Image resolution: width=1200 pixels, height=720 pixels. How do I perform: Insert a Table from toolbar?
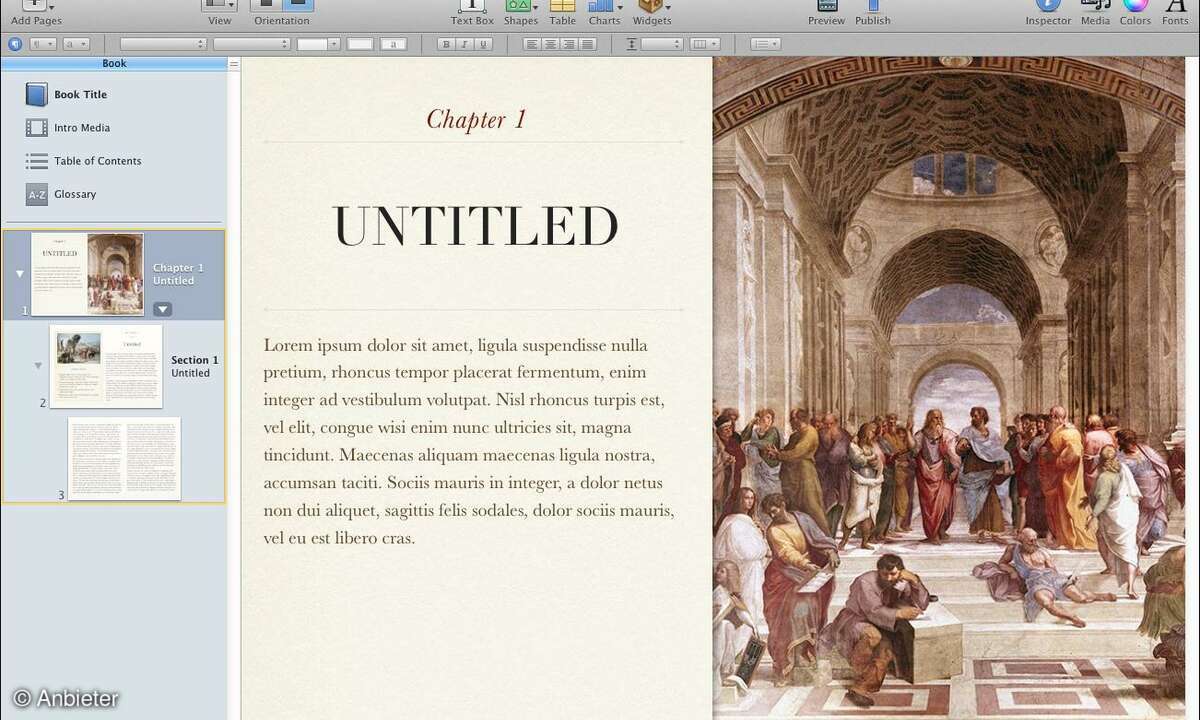tap(563, 13)
